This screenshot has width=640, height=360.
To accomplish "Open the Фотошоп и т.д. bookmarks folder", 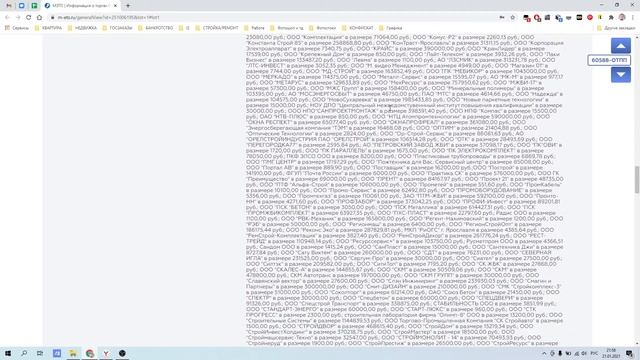I will (x=287, y=28).
